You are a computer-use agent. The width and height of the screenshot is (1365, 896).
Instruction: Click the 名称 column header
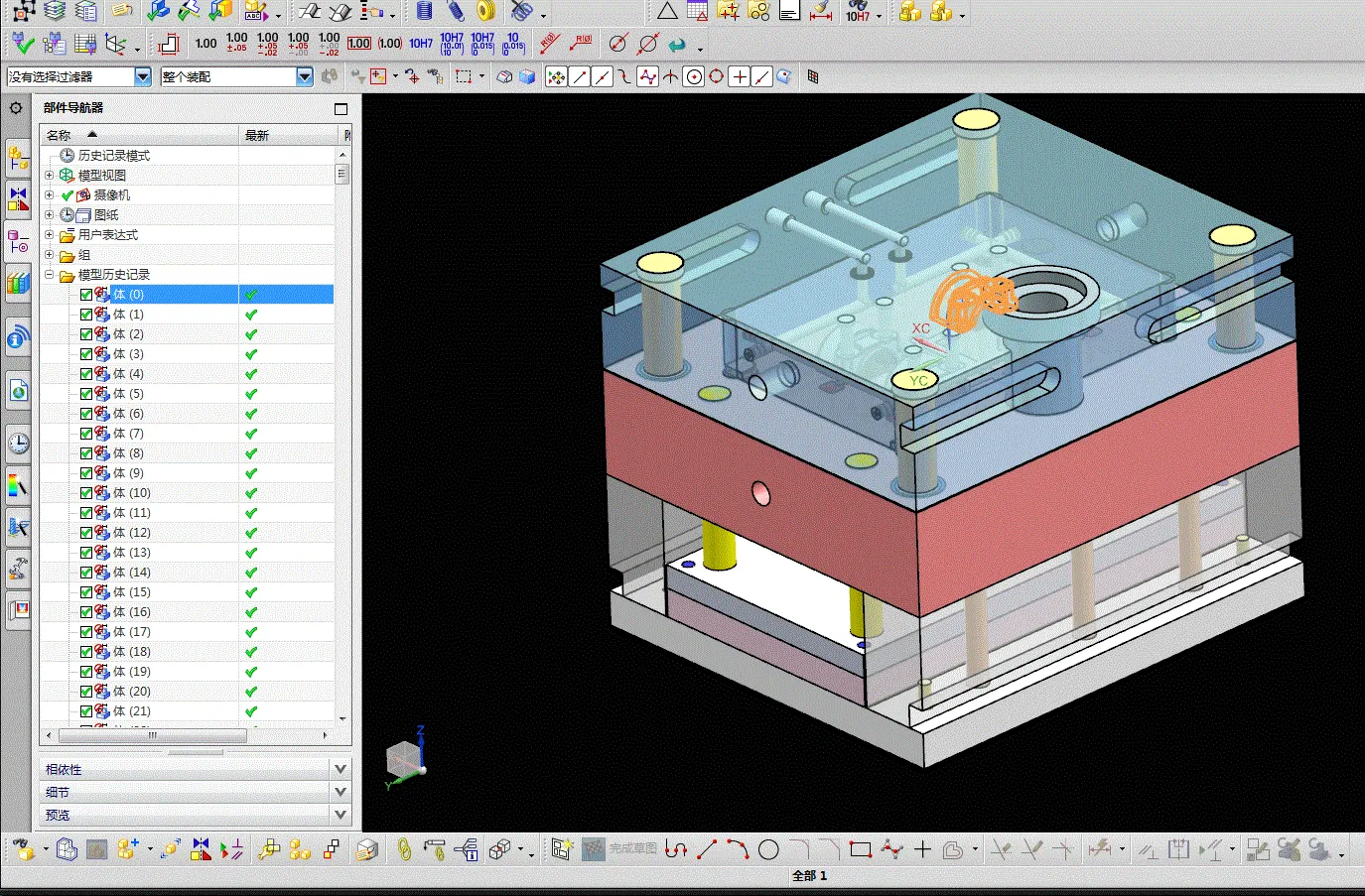click(60, 135)
